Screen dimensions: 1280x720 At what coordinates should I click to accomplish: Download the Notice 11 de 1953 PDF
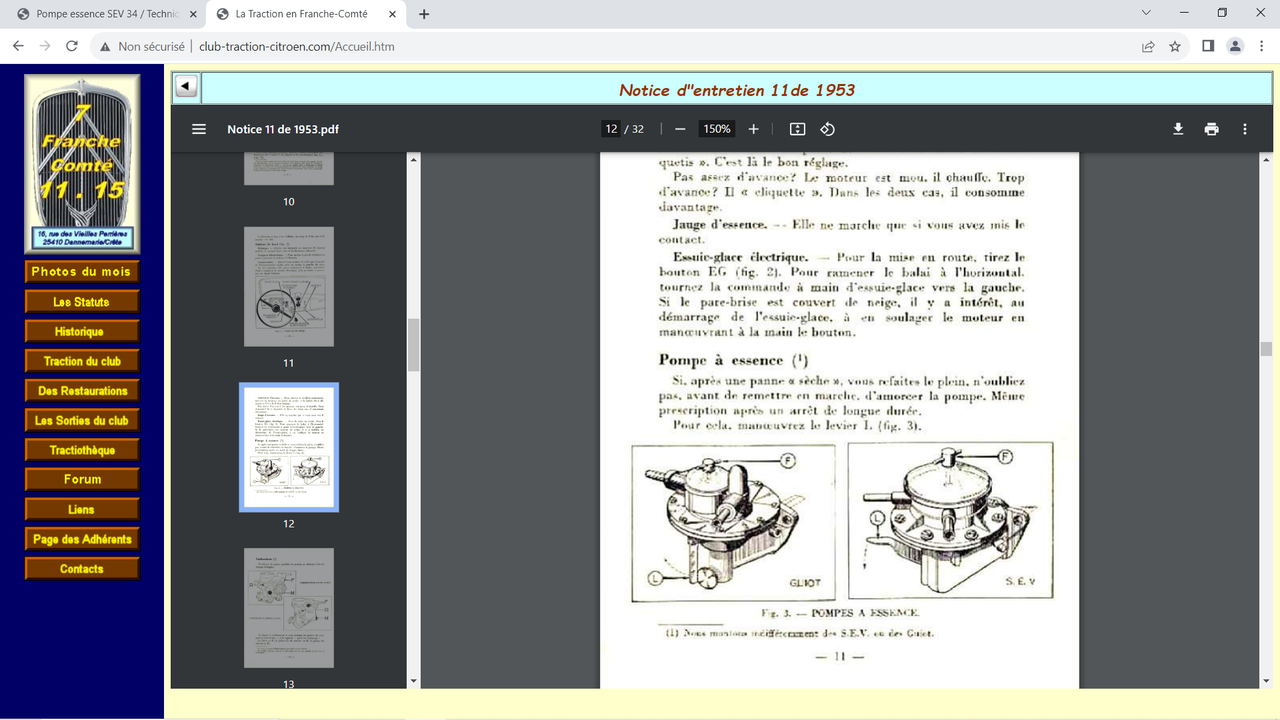coord(1178,129)
